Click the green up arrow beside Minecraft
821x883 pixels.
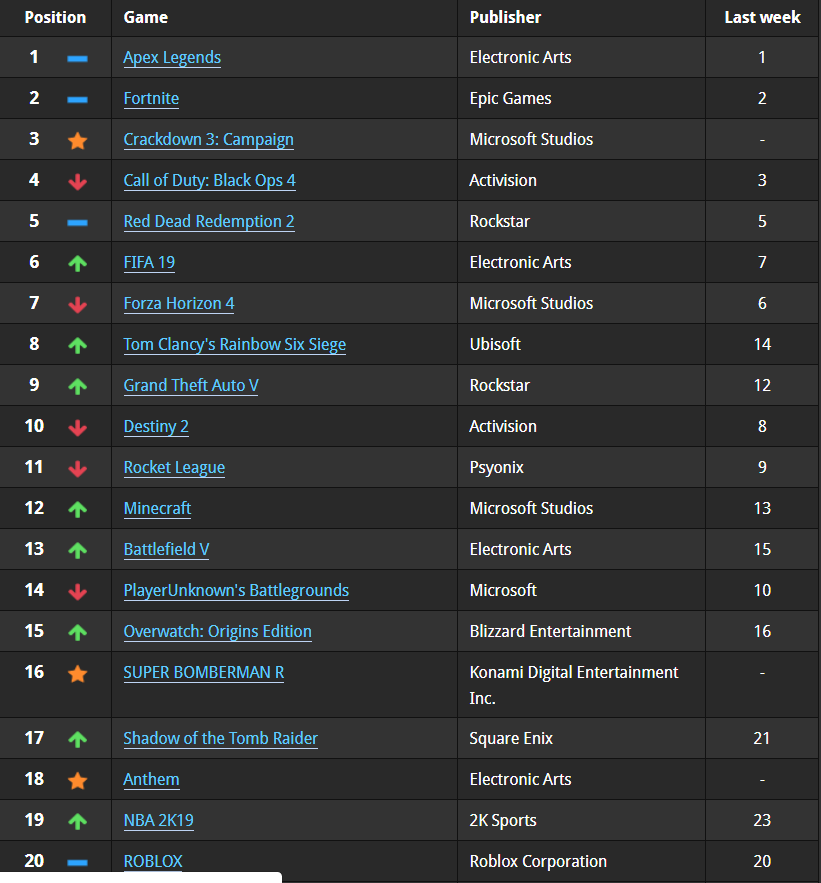tap(77, 509)
